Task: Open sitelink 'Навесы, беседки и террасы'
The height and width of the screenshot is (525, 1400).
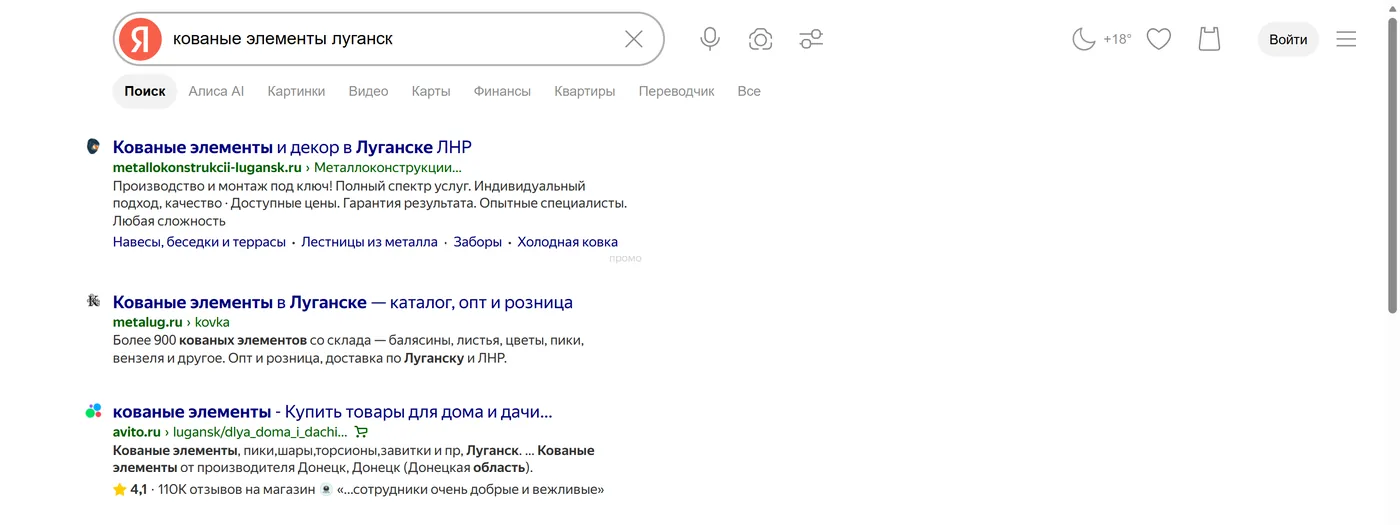Action: 199,242
